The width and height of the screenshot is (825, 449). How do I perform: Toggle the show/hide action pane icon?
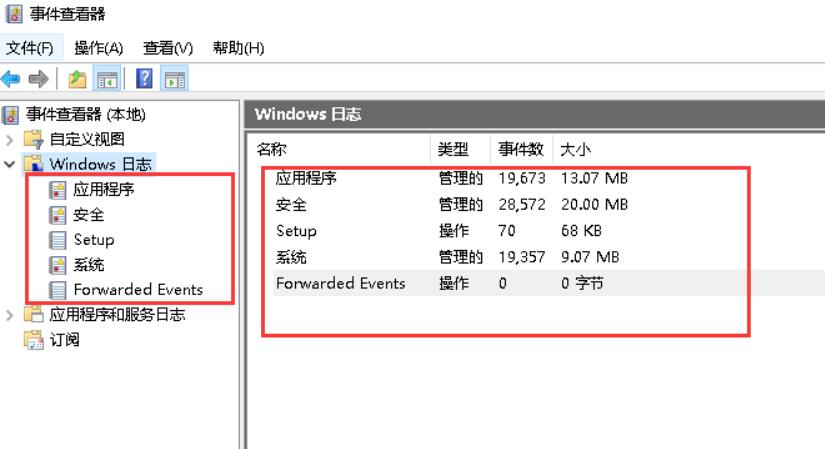(x=174, y=79)
